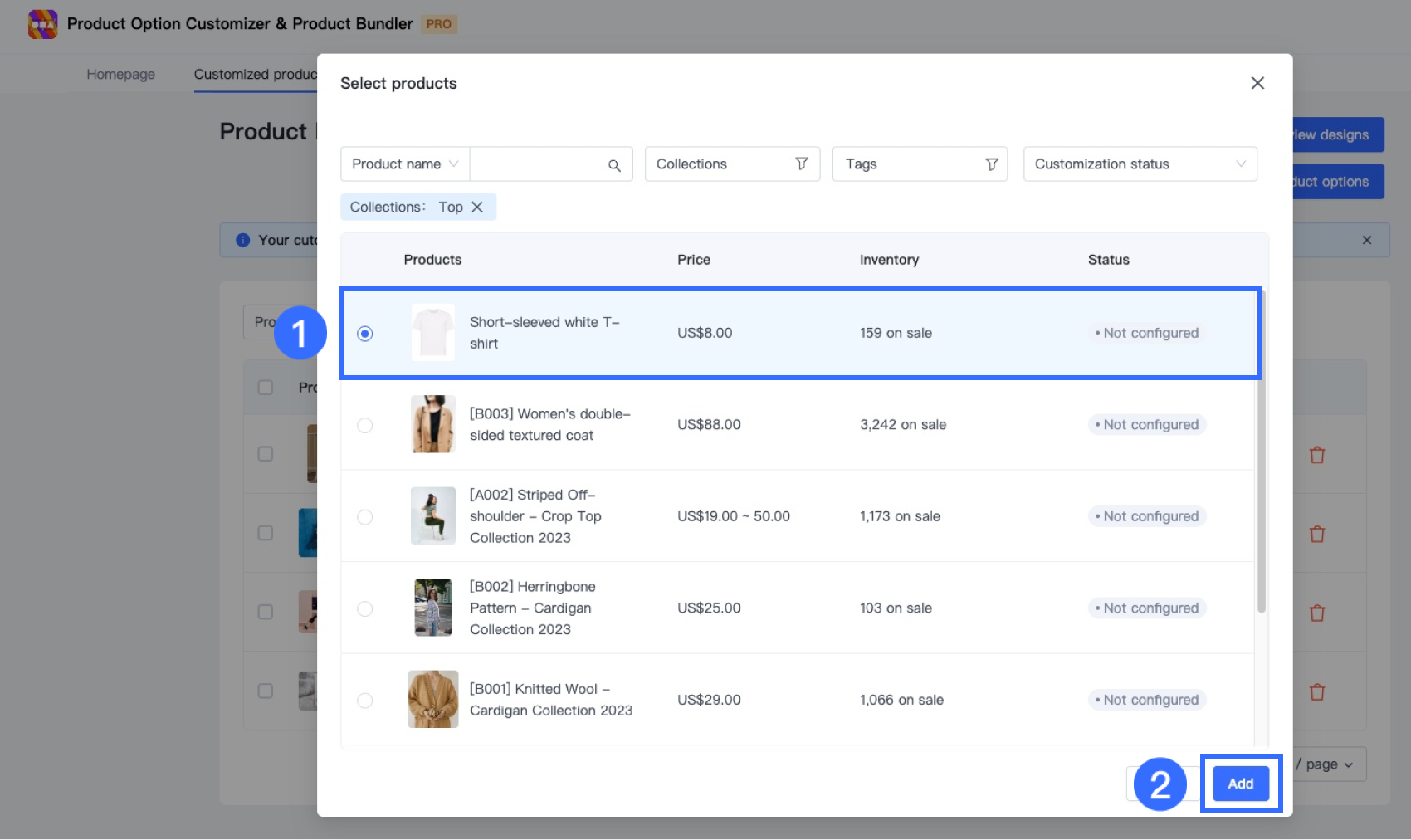Click the 3,242 on sale inventory cell
The width and height of the screenshot is (1411, 840).
(x=903, y=425)
